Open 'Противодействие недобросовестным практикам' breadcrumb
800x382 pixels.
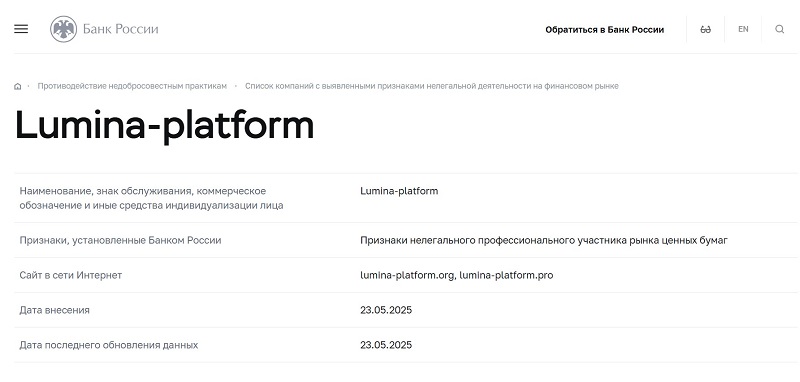pos(132,86)
